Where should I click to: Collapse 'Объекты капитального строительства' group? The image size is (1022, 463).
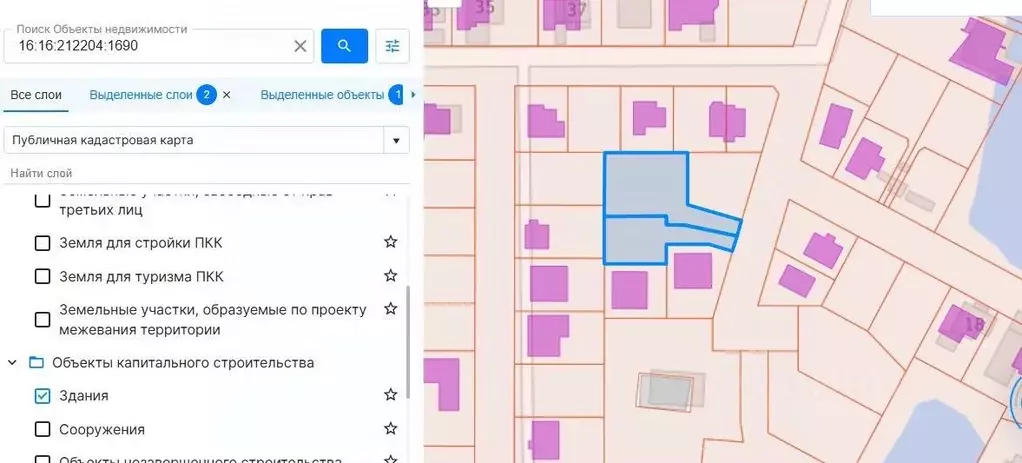tap(13, 362)
